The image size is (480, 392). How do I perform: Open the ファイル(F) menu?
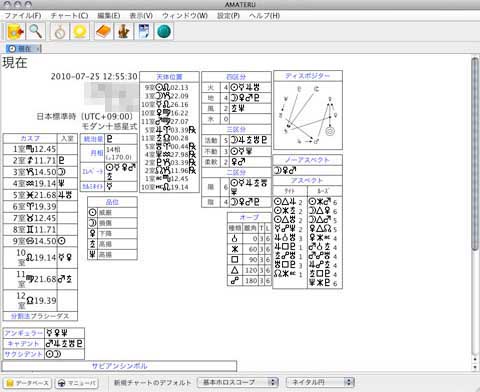click(x=23, y=16)
